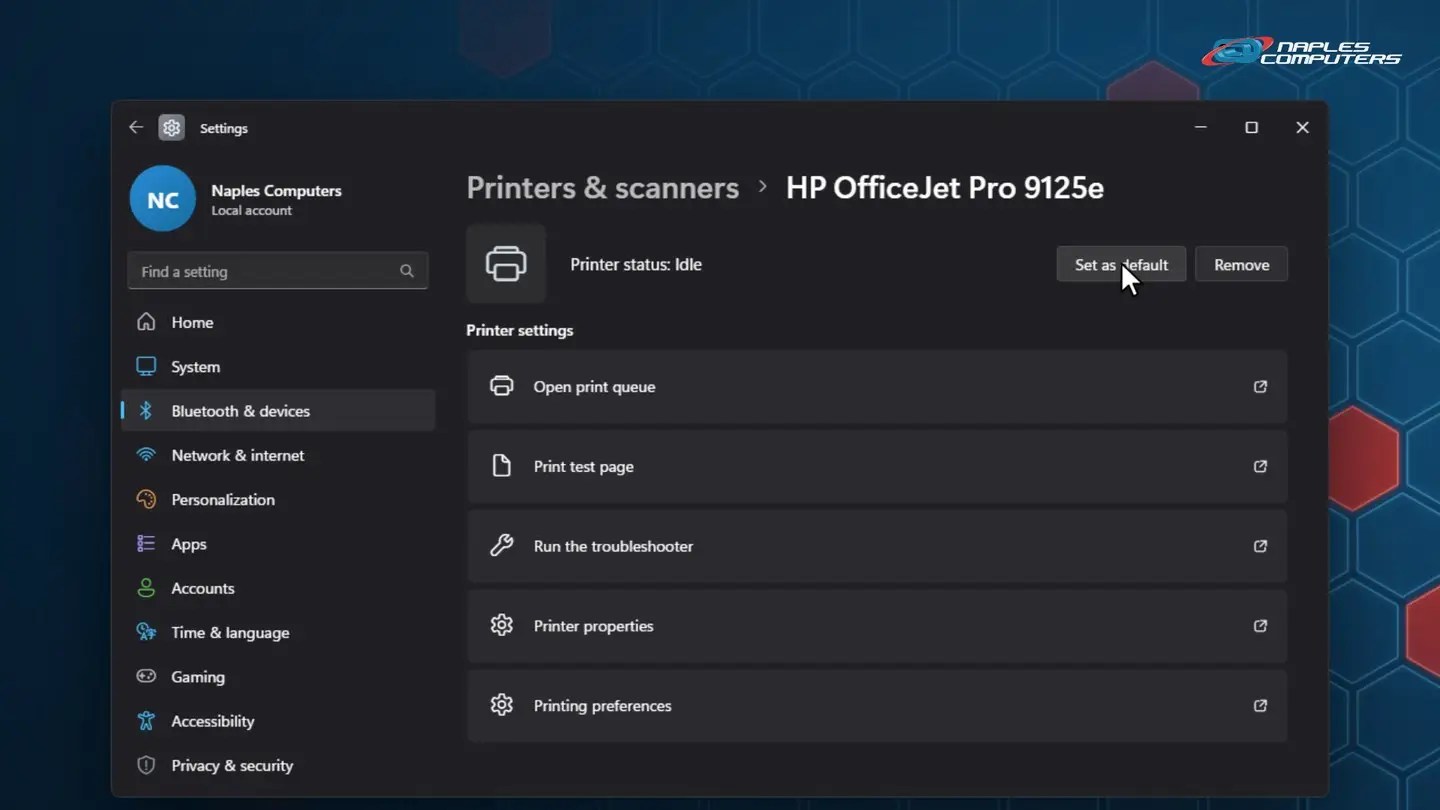Focus the Find a setting search box

coord(278,271)
